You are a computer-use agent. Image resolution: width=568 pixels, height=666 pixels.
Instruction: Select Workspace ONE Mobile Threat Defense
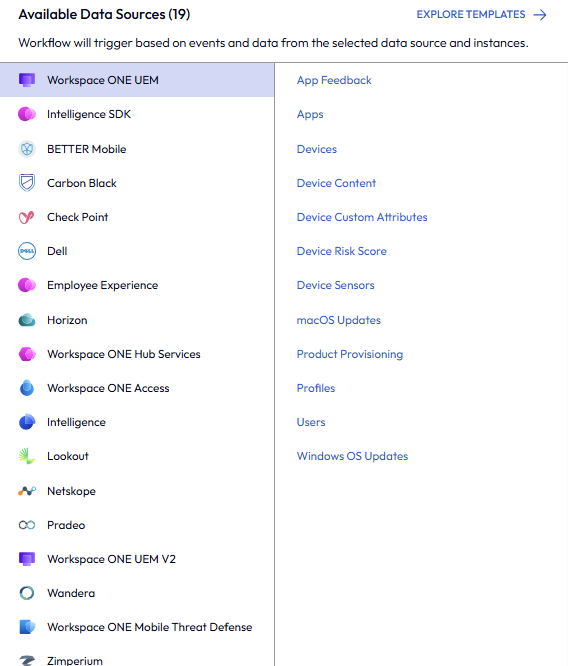tap(137, 627)
